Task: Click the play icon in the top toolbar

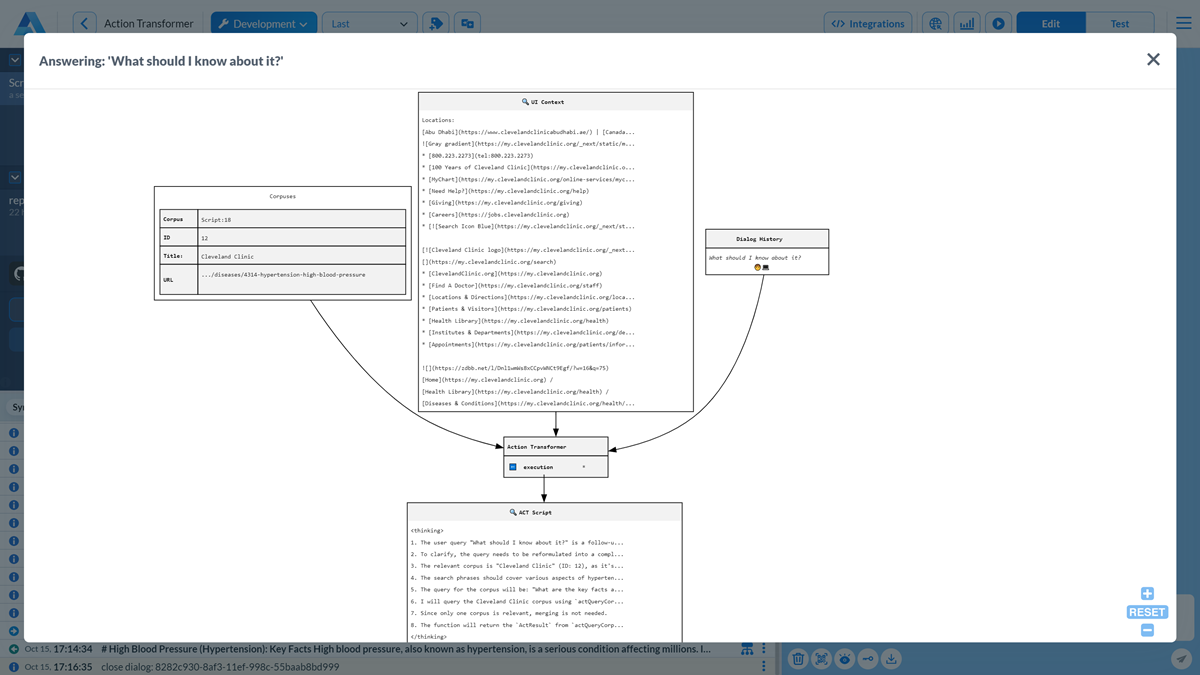Action: [x=997, y=22]
